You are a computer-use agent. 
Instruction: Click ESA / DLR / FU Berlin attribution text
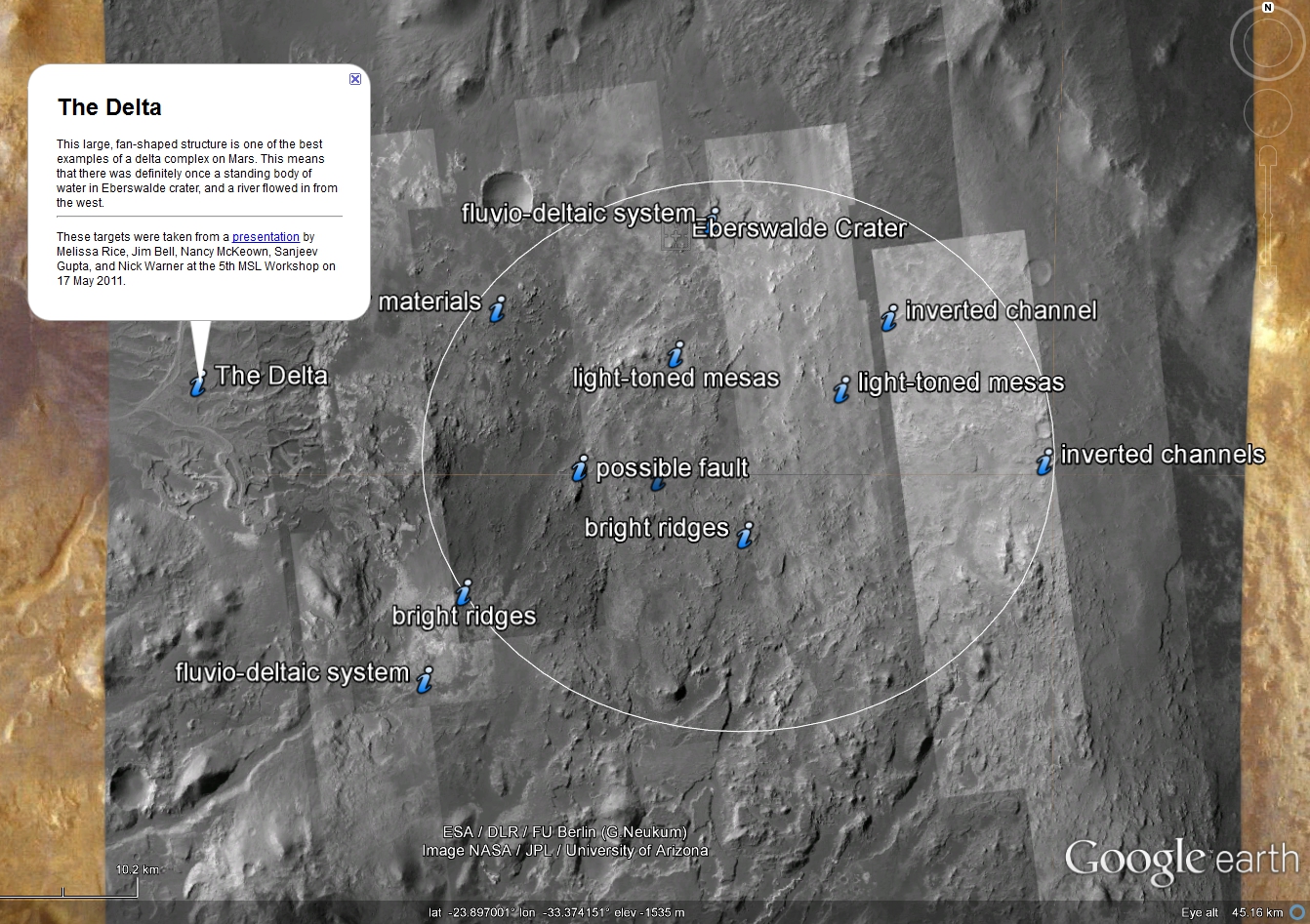tap(565, 832)
